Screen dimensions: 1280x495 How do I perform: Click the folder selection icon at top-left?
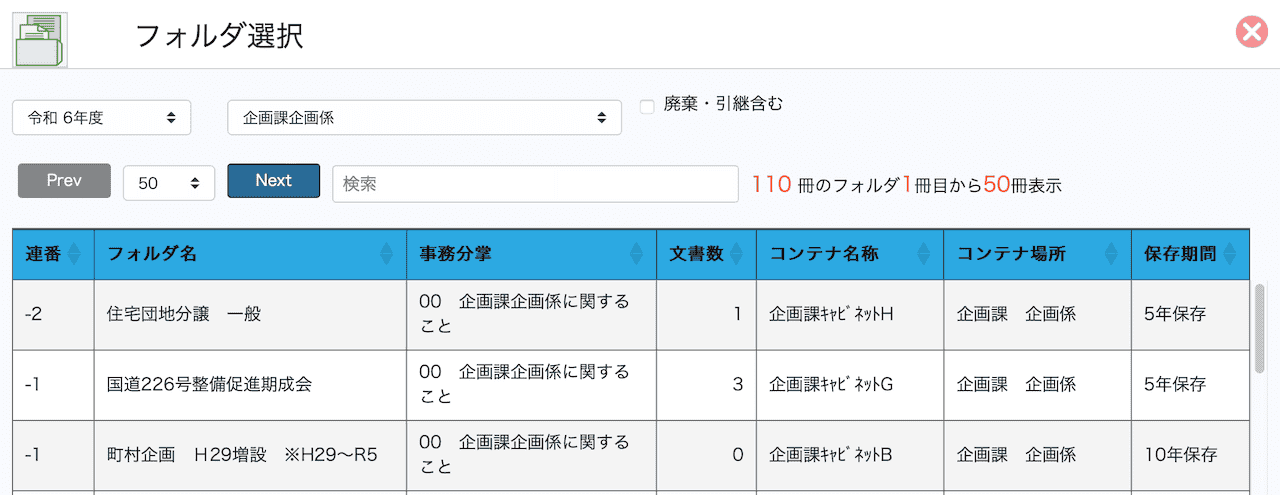39,38
